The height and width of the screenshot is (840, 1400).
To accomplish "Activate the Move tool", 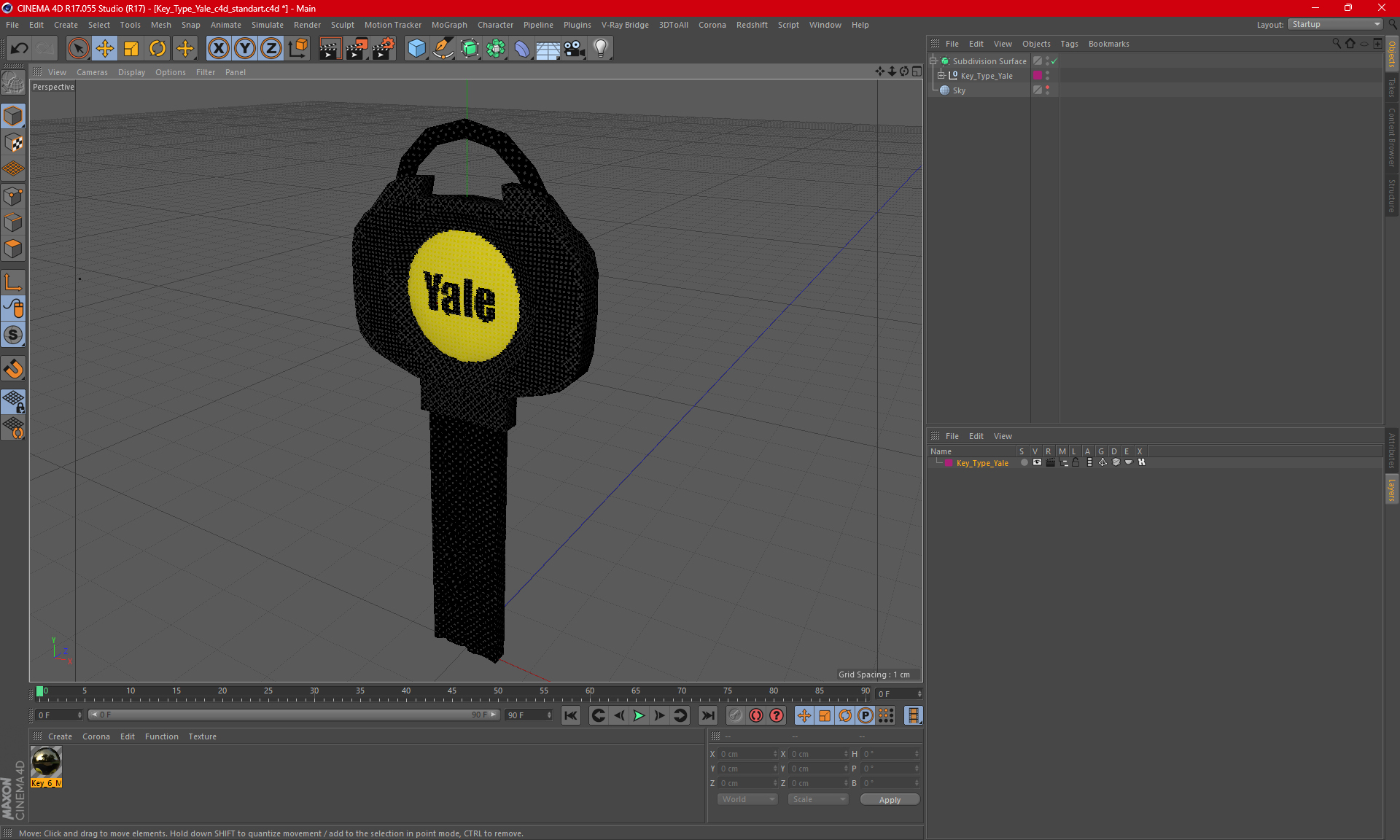I will (x=105, y=48).
